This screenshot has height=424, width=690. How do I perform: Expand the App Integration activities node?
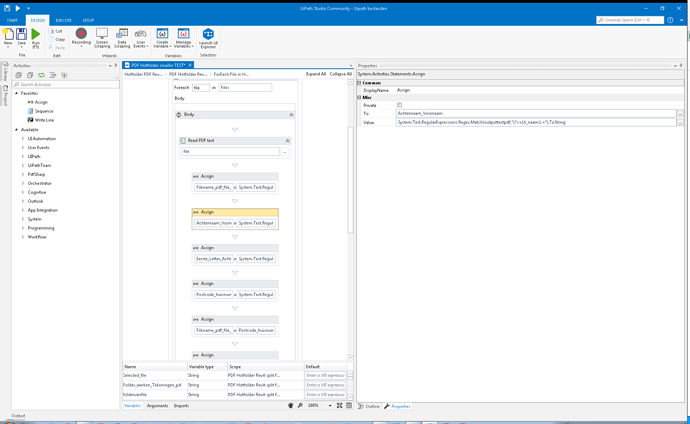[23, 210]
